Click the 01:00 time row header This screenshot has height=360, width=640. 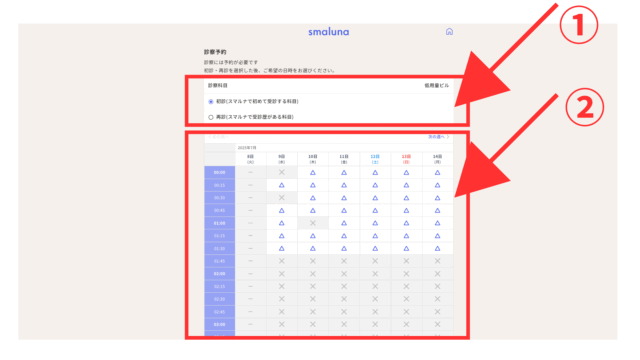220,223
